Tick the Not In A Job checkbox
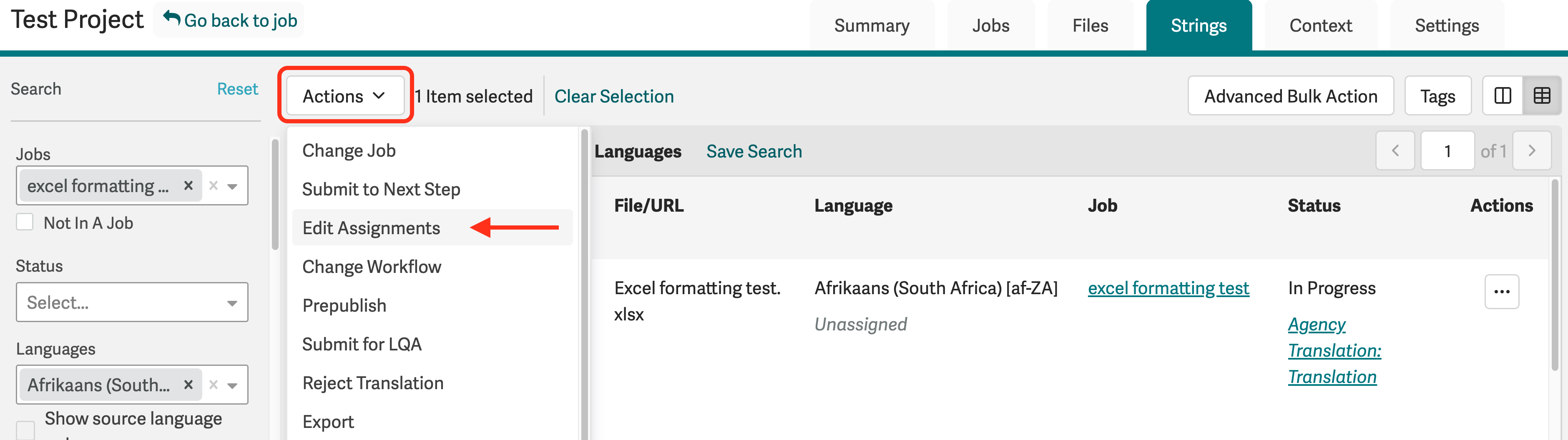 (25, 222)
